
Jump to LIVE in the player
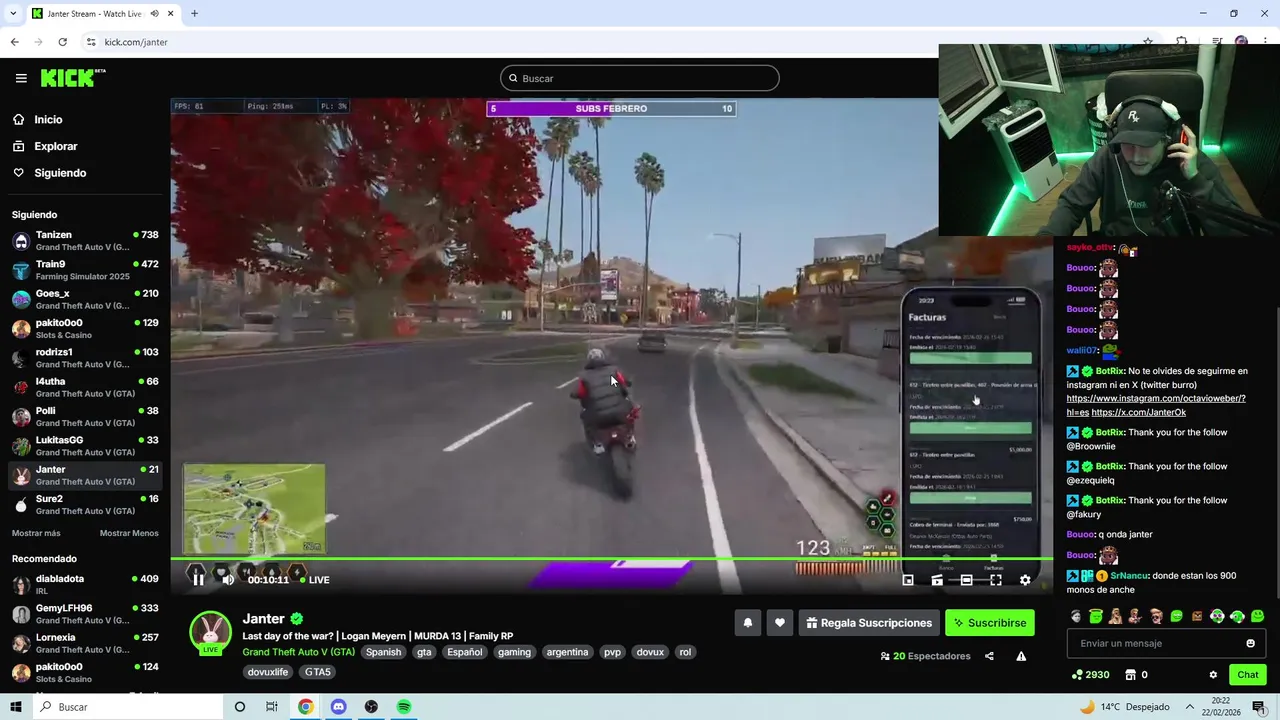tap(314, 580)
